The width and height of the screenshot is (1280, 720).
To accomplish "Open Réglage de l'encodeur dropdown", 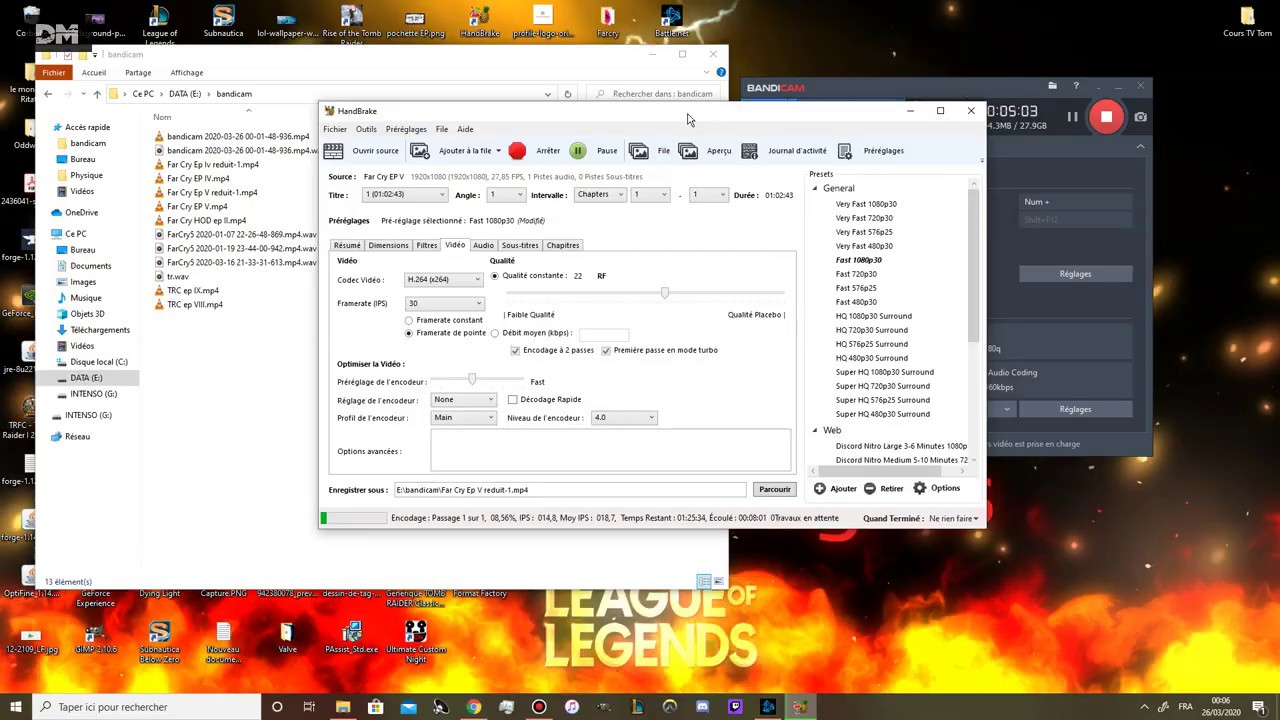I will pyautogui.click(x=463, y=400).
